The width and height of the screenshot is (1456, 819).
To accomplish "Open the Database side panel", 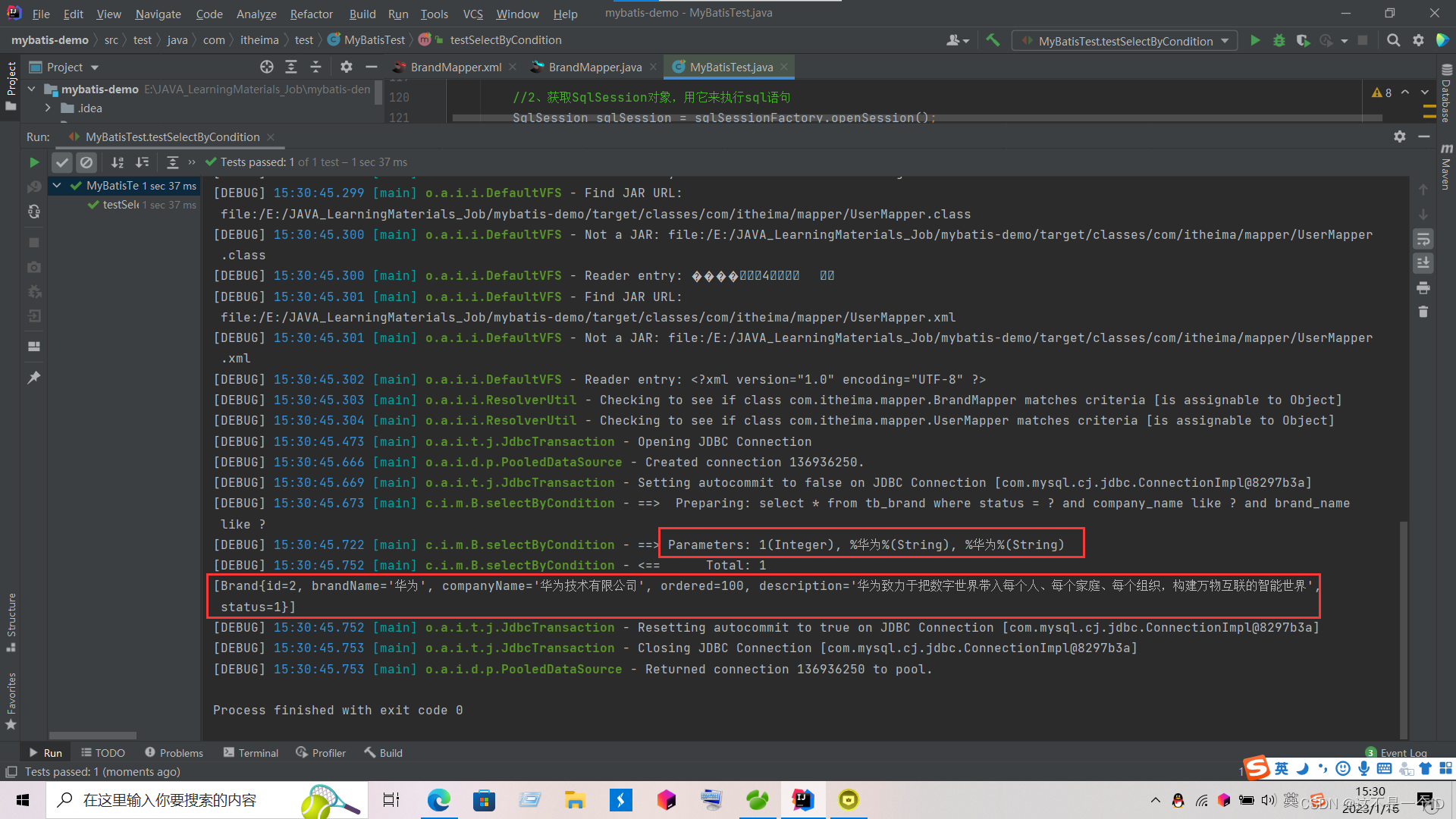I will coord(1446,93).
